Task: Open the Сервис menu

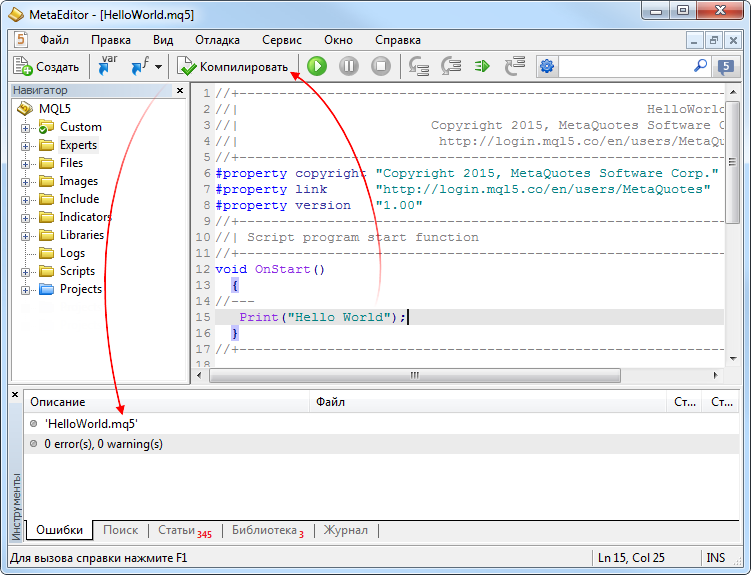Action: point(282,40)
